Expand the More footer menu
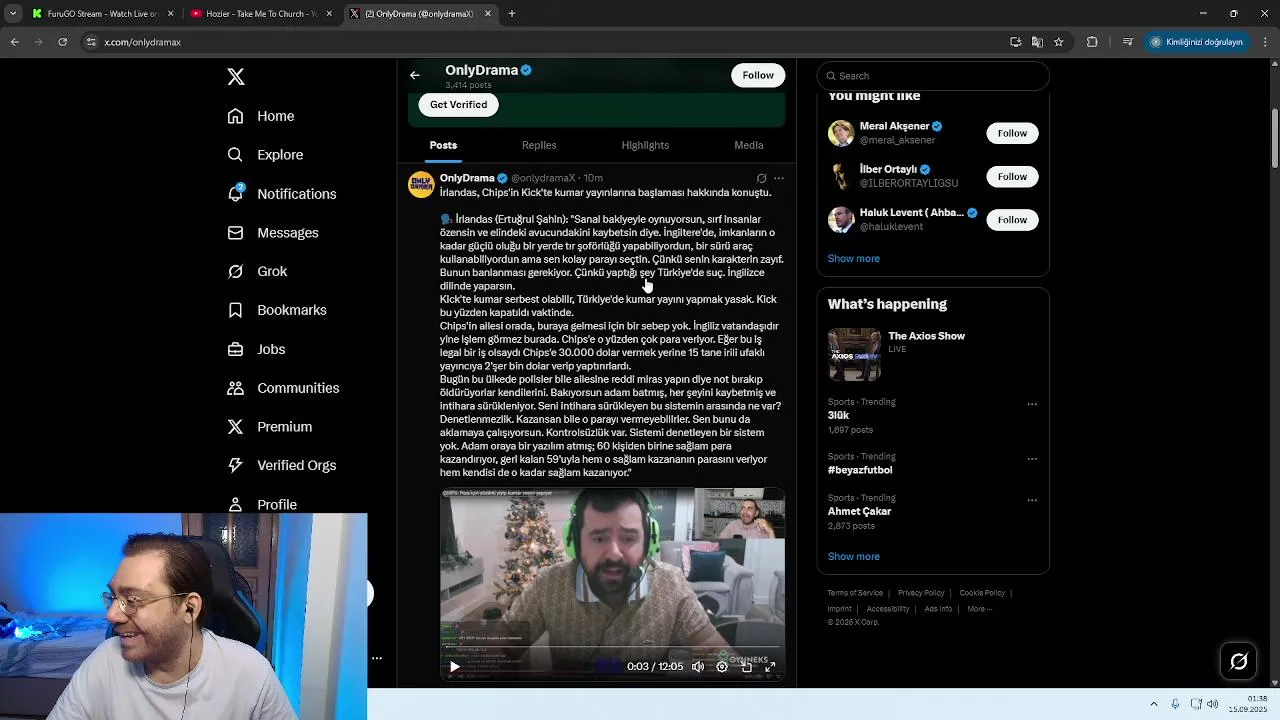Viewport: 1280px width, 720px height. [x=979, y=609]
